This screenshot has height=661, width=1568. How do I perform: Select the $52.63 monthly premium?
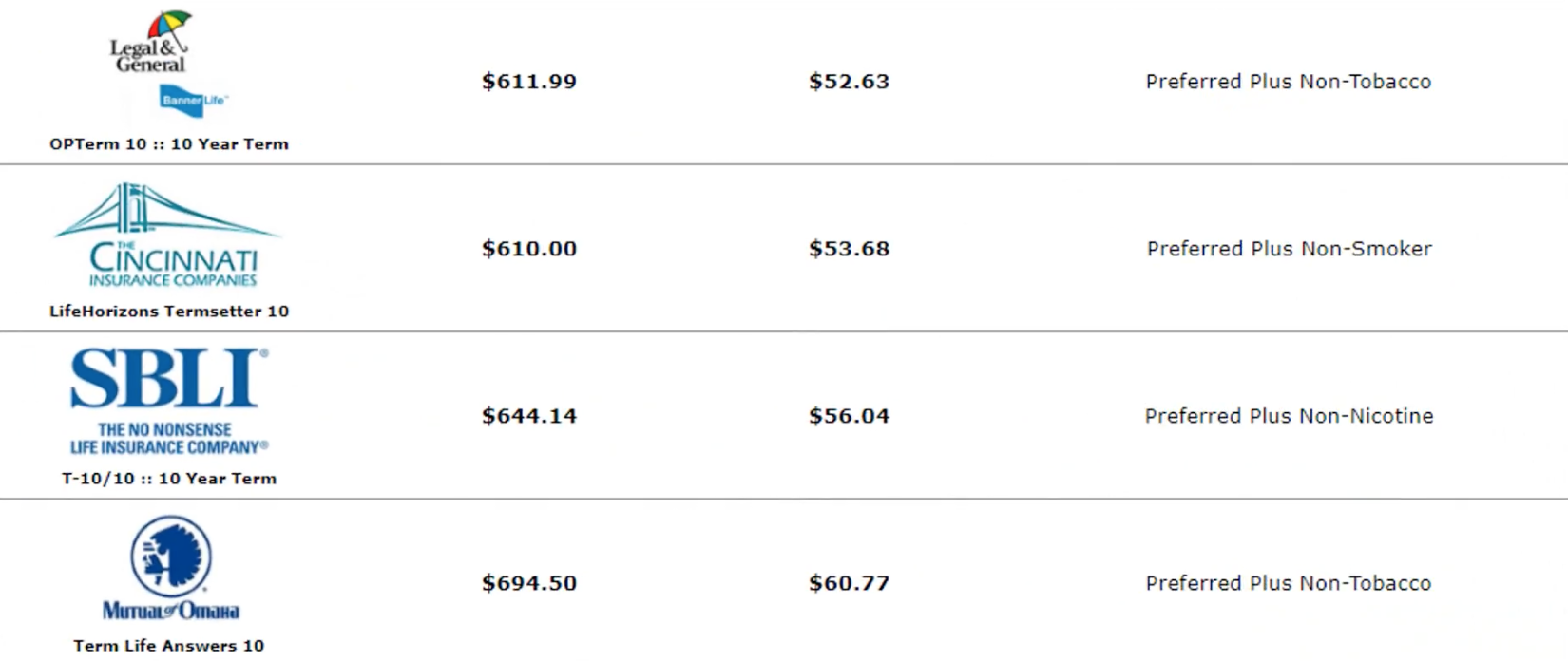pos(849,82)
